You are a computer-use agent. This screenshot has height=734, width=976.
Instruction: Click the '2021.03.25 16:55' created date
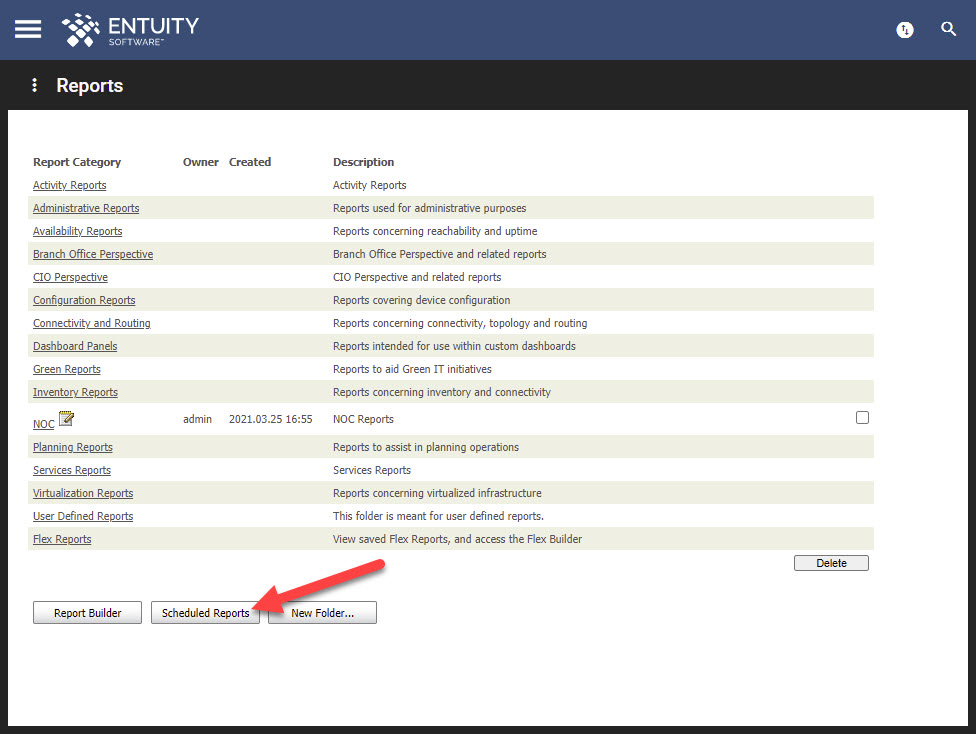tap(270, 419)
